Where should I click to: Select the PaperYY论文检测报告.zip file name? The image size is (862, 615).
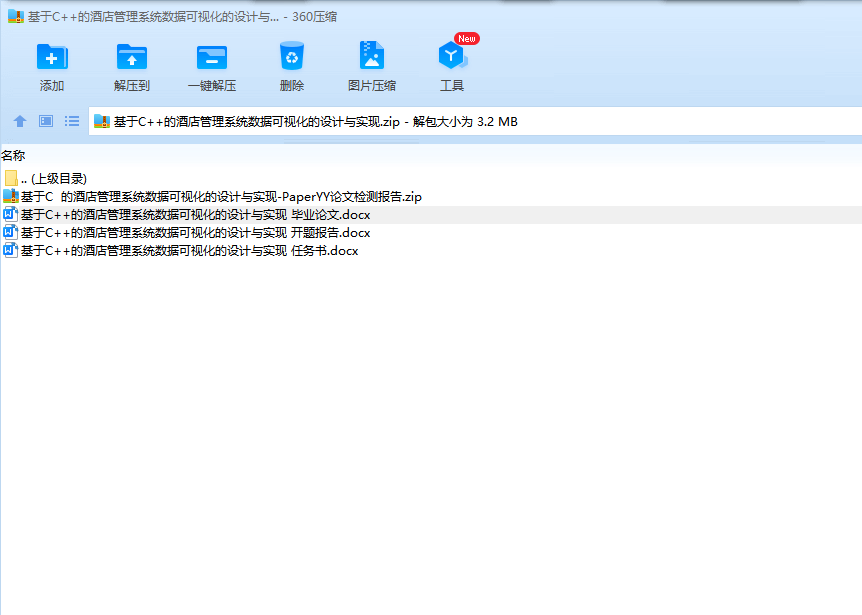[221, 196]
